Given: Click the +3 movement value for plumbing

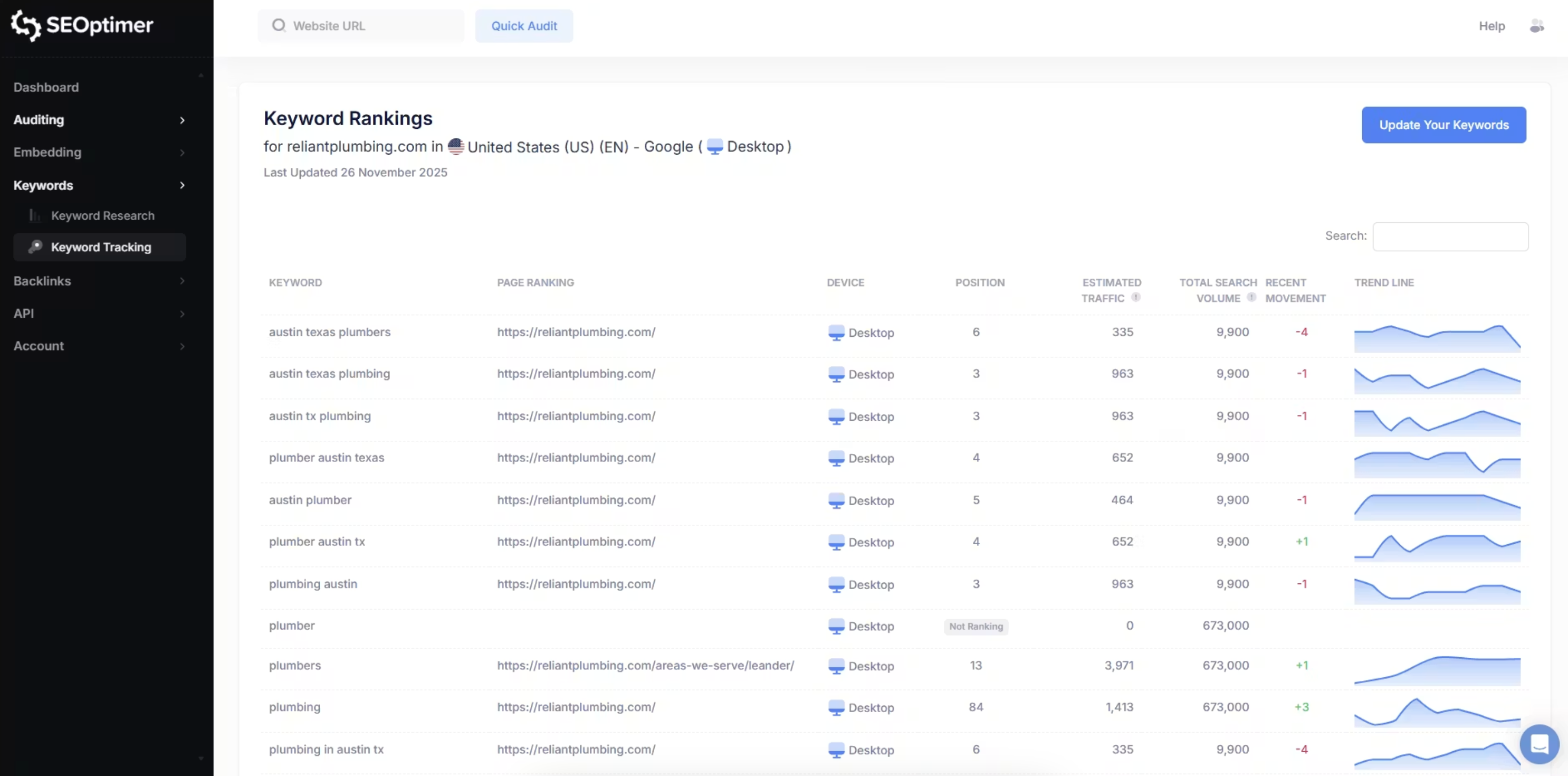Looking at the screenshot, I should 1302,706.
